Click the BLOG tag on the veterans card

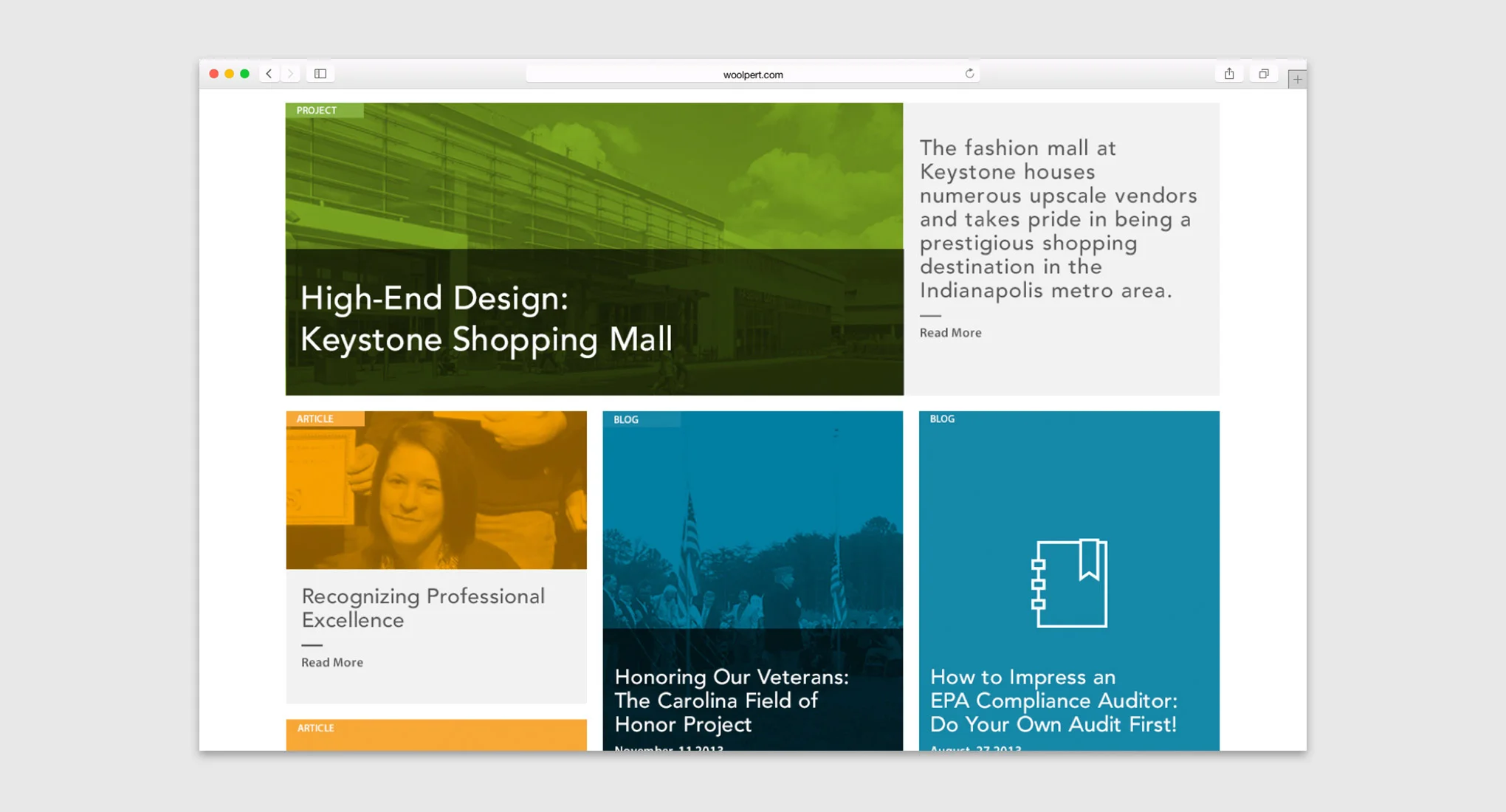(x=641, y=419)
